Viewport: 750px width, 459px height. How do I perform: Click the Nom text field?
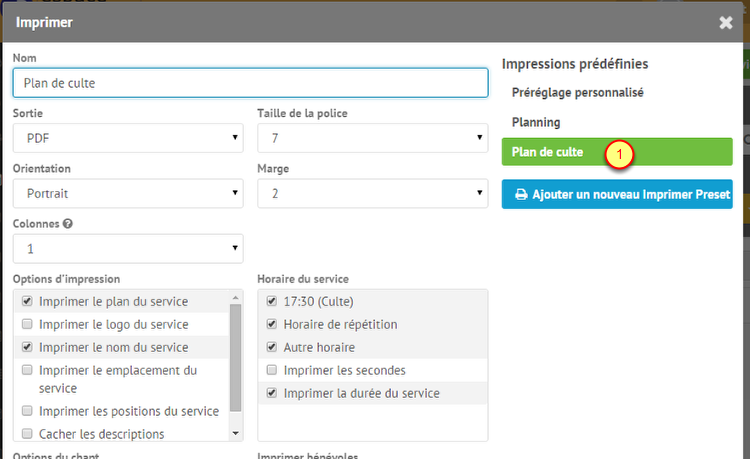tap(250, 82)
